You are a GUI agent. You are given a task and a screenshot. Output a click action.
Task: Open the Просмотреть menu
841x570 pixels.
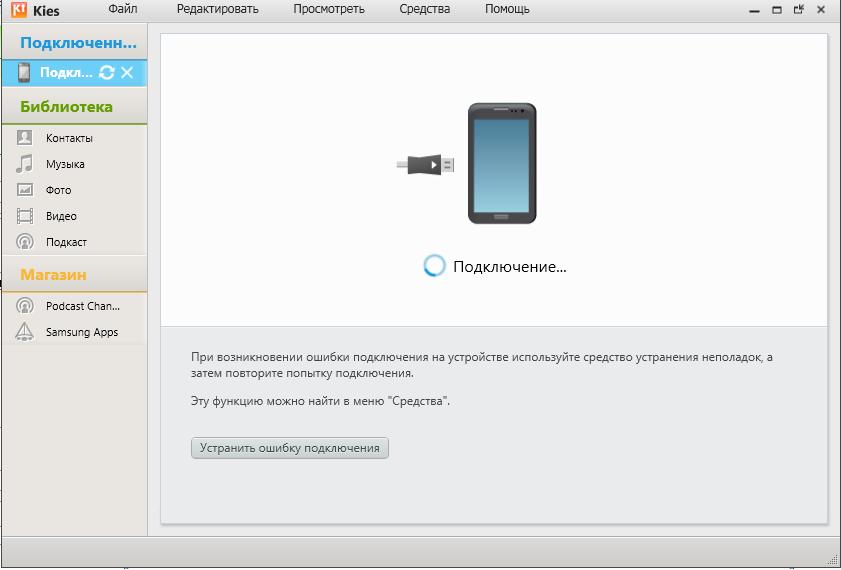pos(329,9)
